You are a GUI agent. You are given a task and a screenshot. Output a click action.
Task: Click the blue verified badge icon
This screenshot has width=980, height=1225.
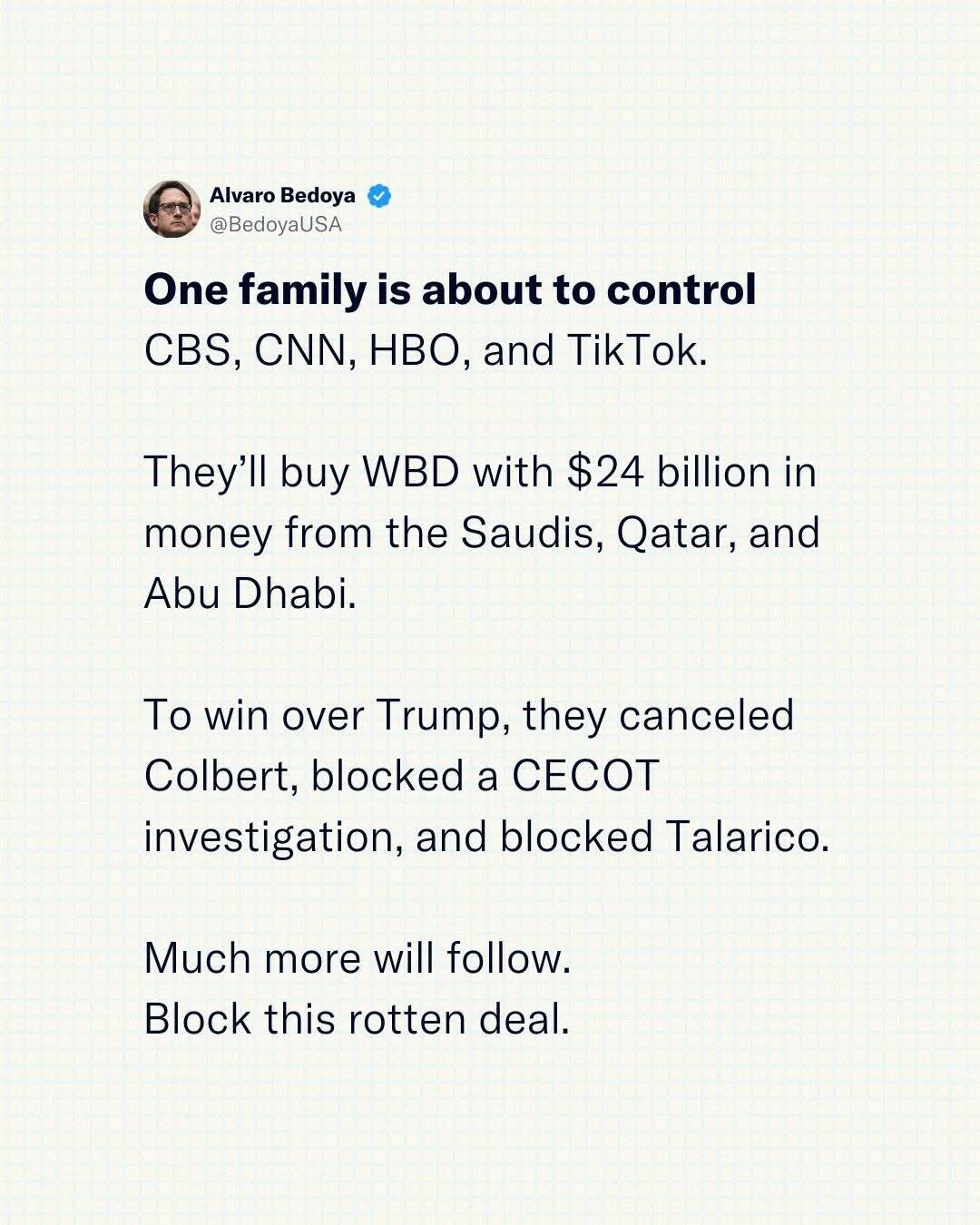[379, 196]
